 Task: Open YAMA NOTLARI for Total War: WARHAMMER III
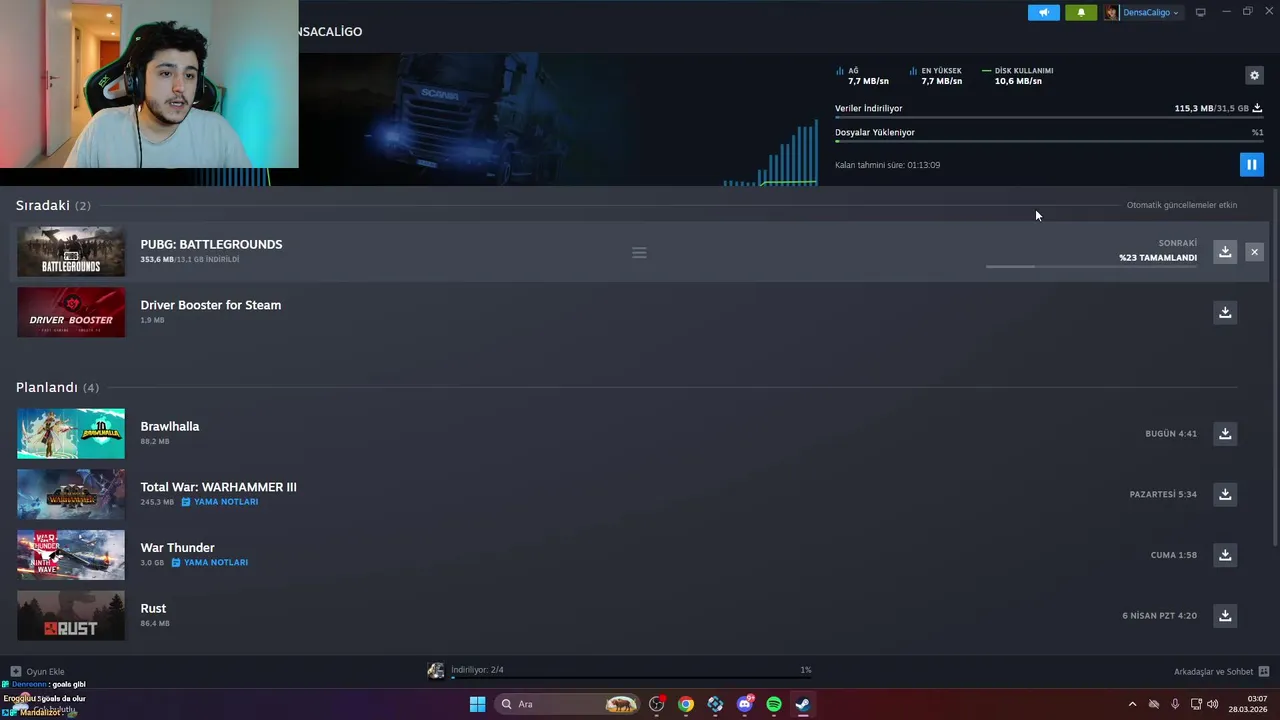point(220,502)
